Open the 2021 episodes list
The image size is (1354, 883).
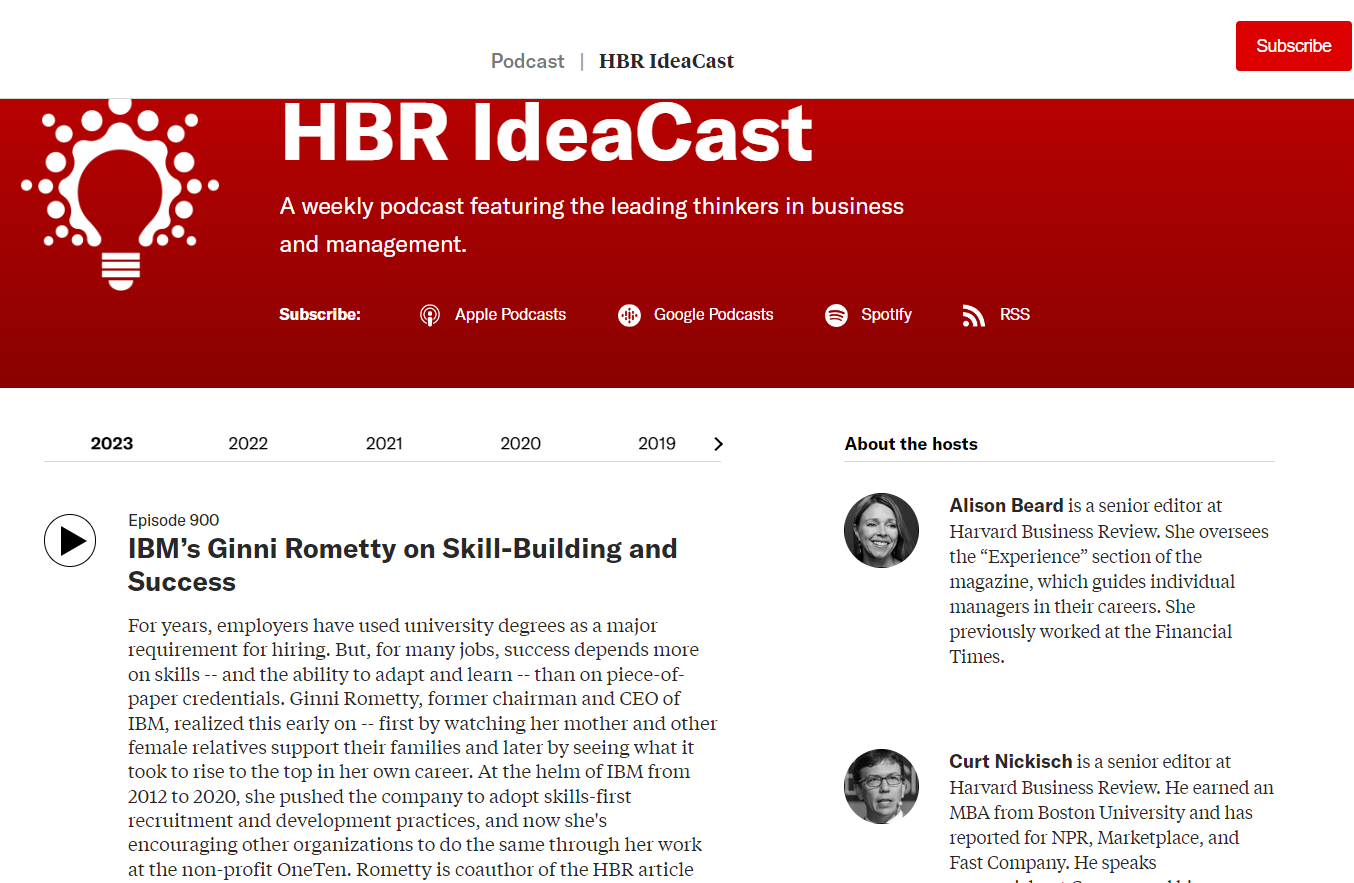click(384, 443)
